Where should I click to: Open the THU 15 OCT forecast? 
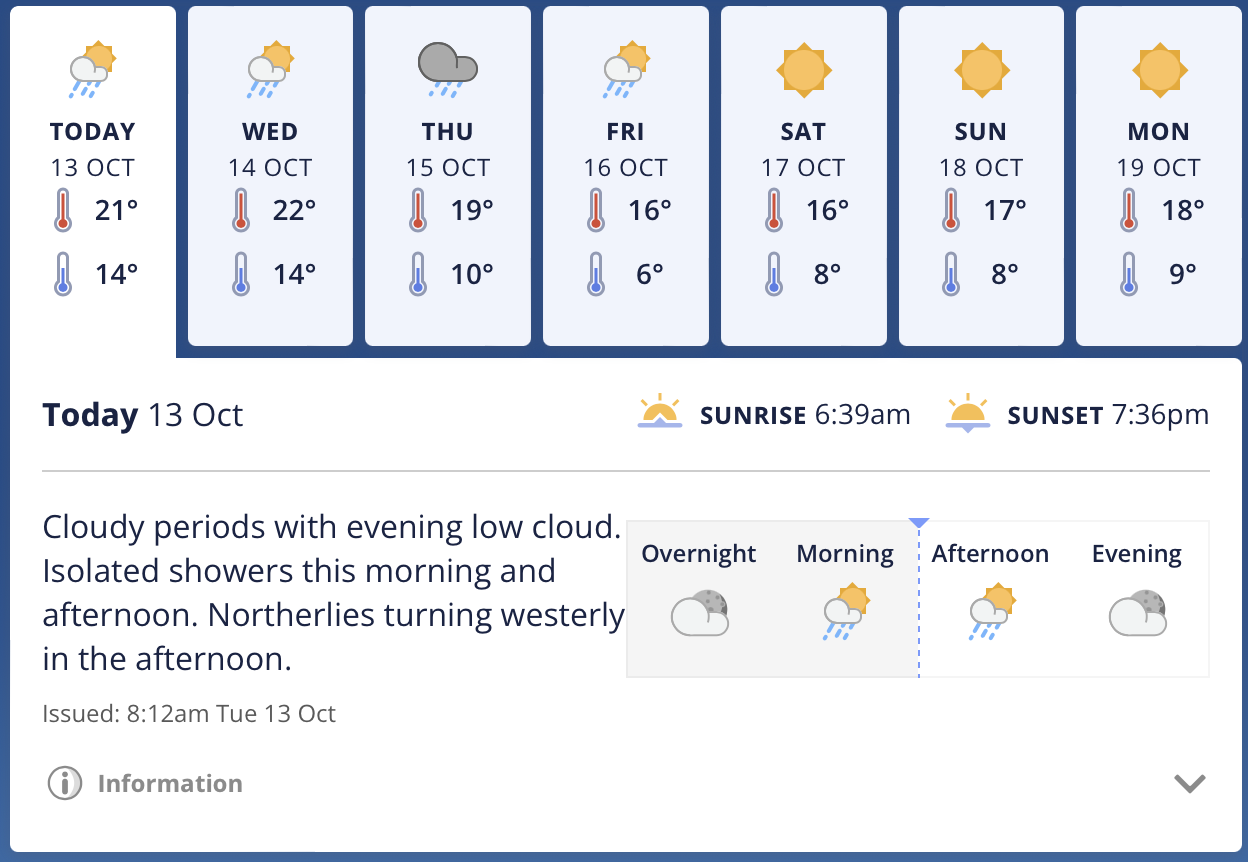[x=448, y=176]
